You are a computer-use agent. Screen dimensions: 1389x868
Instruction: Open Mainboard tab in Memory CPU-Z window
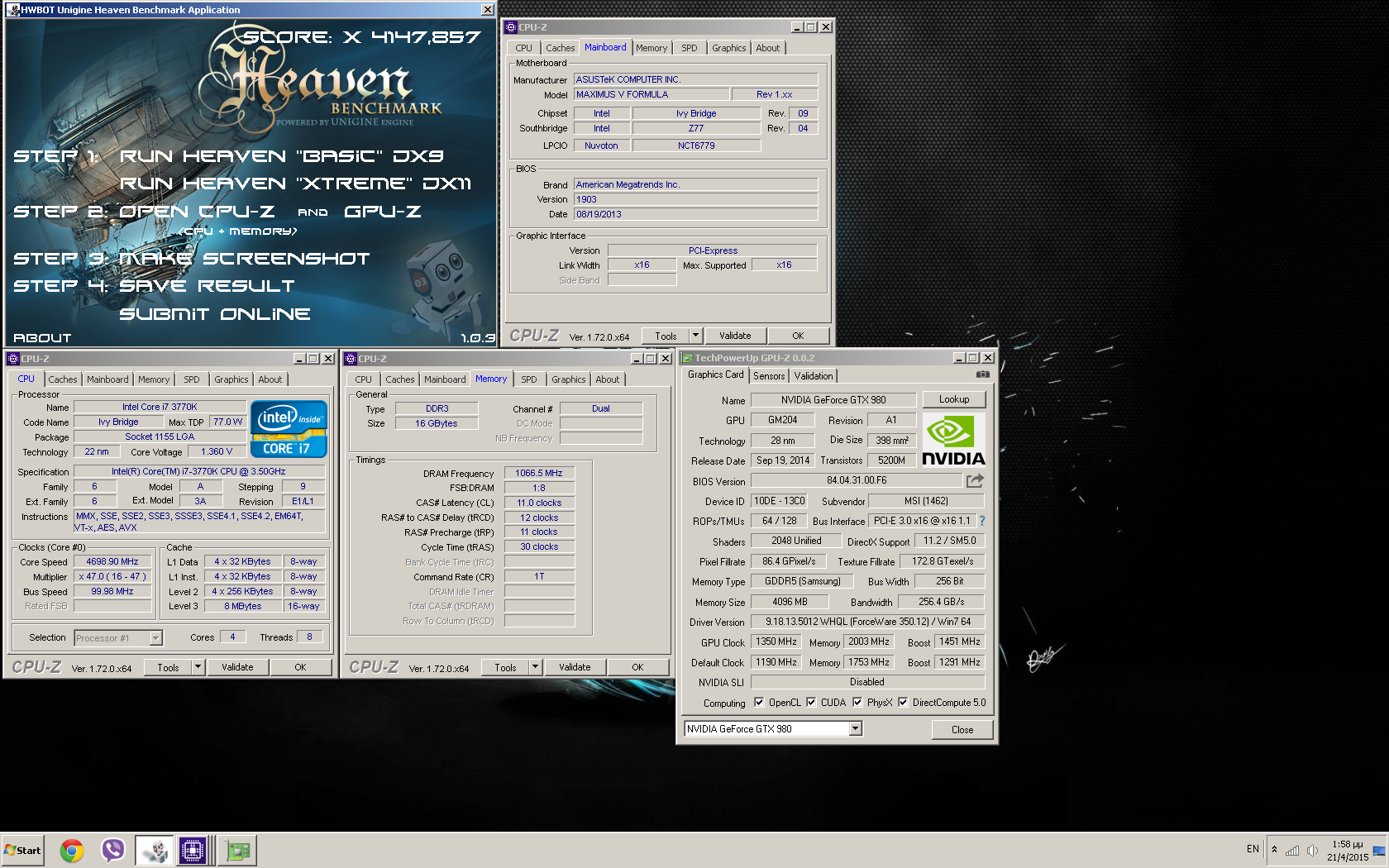click(445, 379)
